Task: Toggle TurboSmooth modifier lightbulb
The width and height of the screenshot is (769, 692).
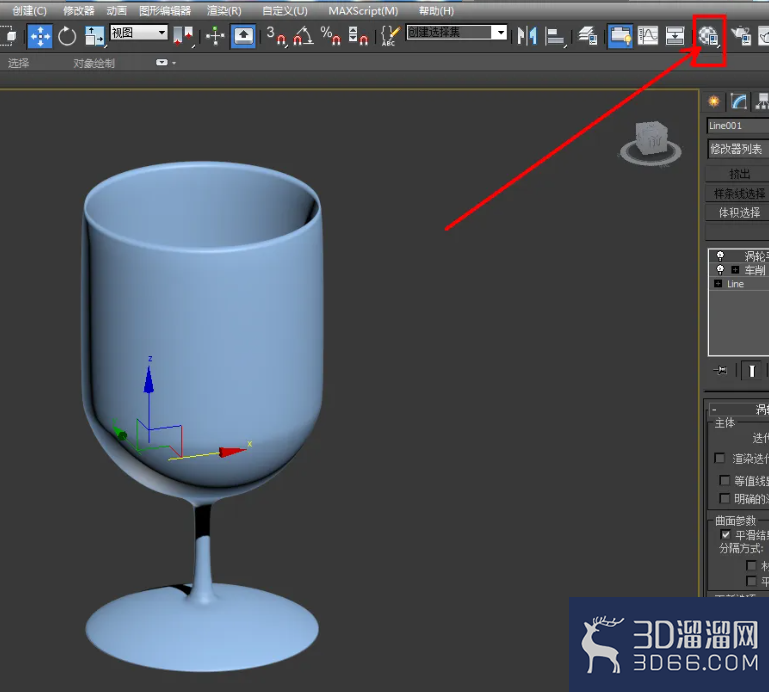Action: tap(719, 256)
